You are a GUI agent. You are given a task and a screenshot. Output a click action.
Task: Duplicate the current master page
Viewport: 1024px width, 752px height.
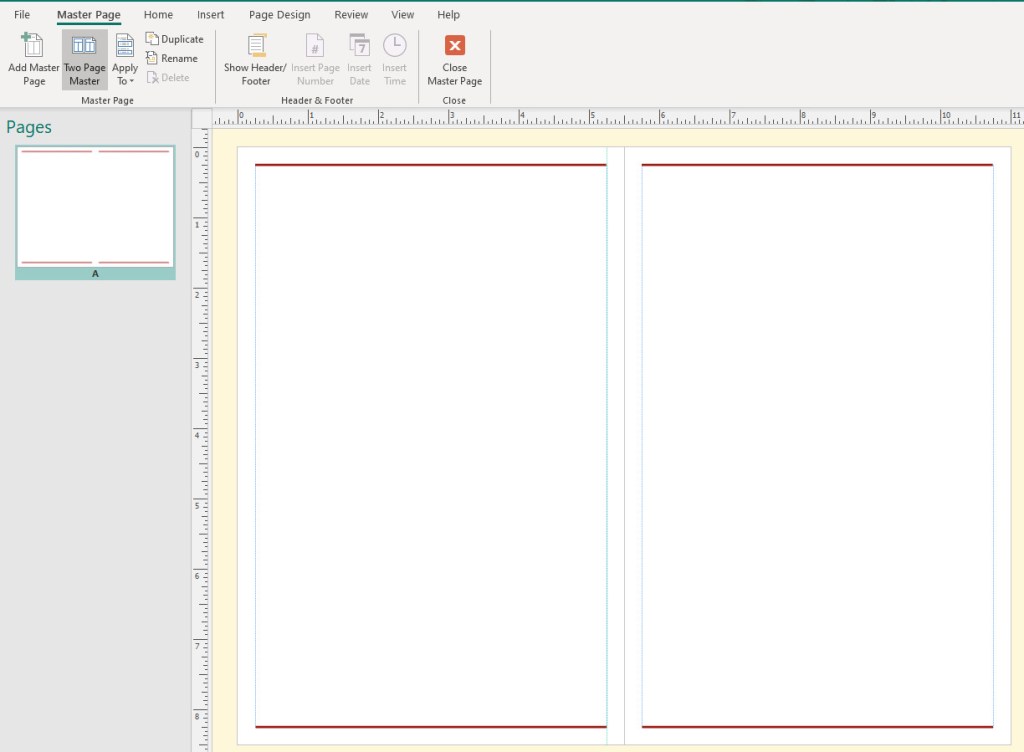pos(174,39)
